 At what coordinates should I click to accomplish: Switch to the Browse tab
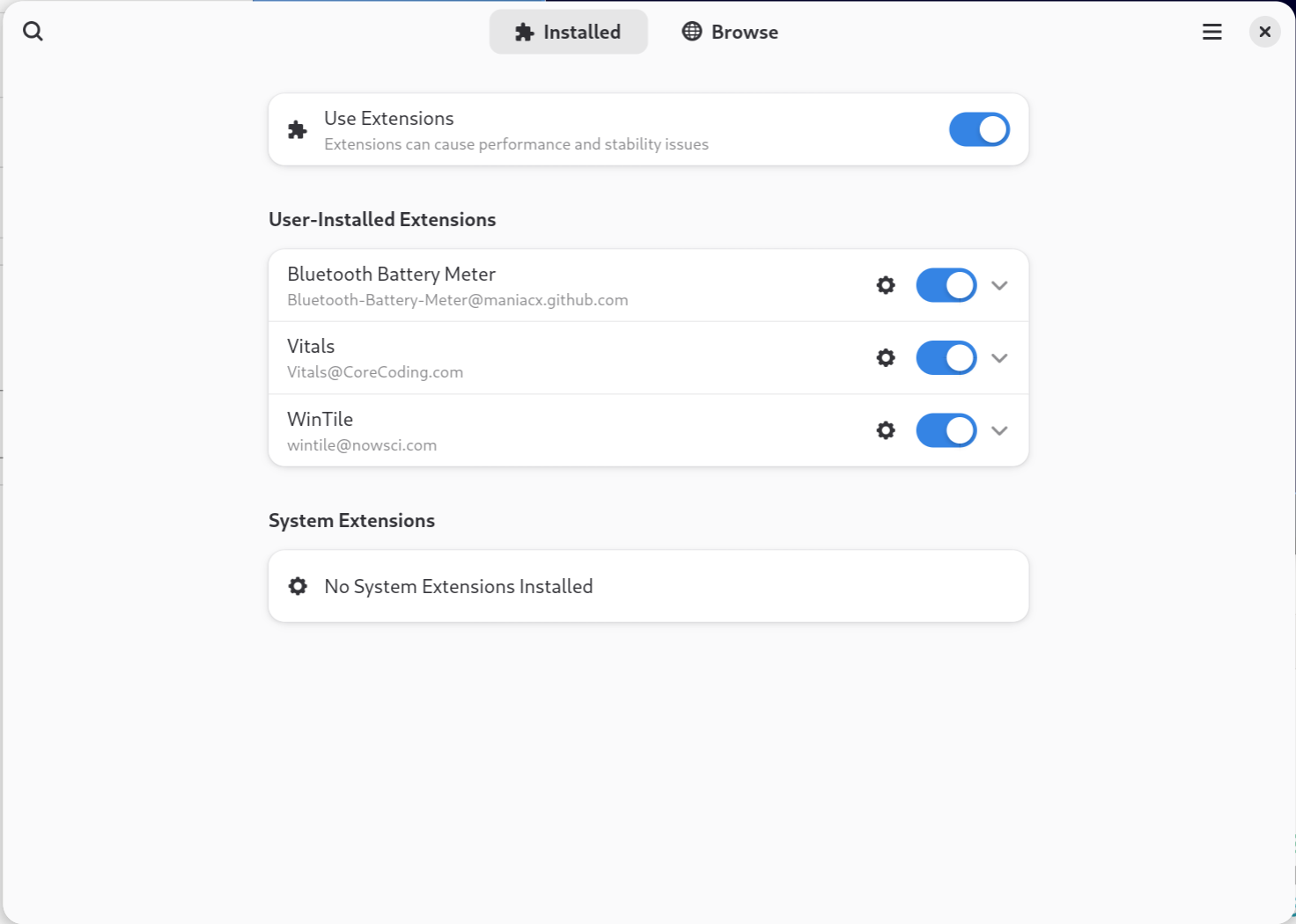pyautogui.click(x=731, y=32)
